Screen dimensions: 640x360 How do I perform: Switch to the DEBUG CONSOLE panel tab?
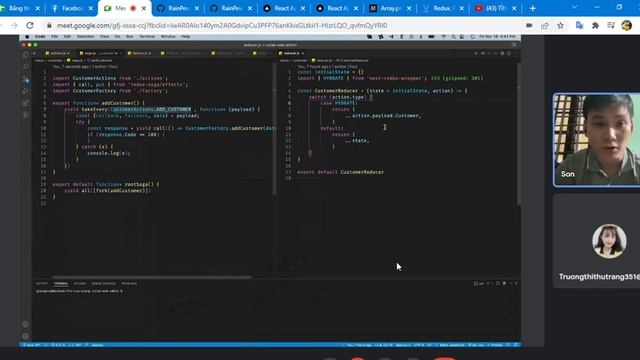(x=103, y=283)
